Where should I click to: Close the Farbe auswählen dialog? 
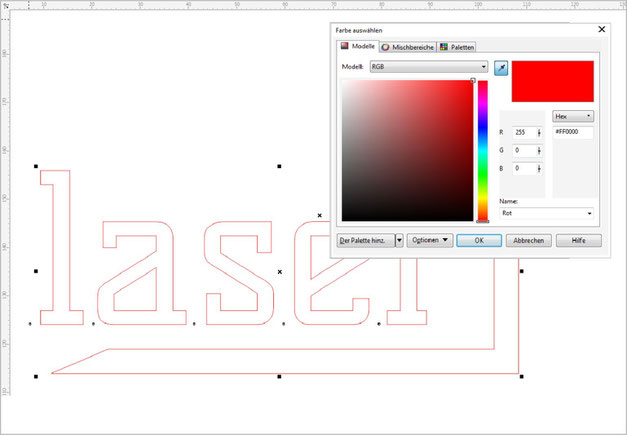(601, 29)
